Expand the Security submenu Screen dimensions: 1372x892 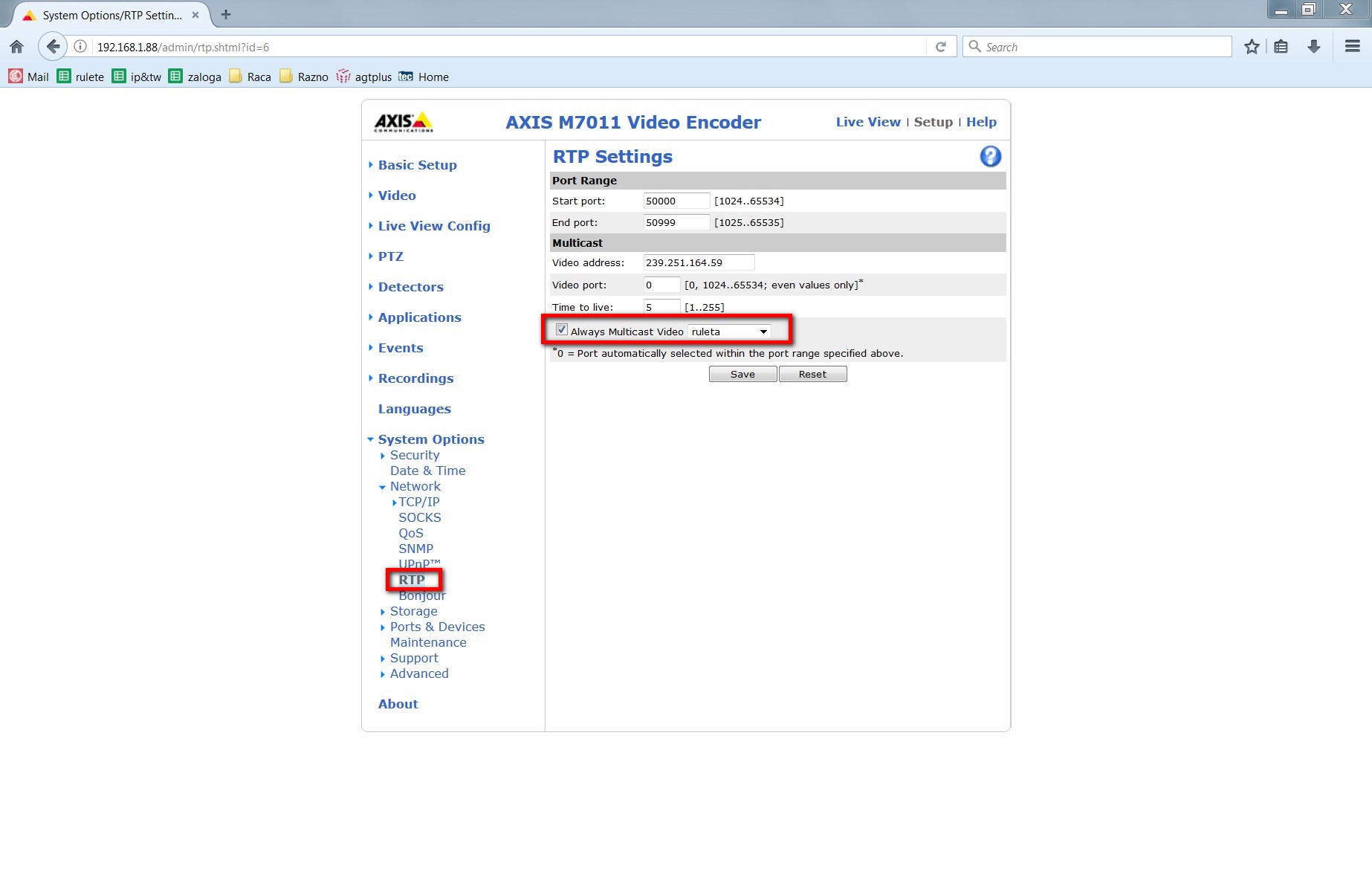414,455
